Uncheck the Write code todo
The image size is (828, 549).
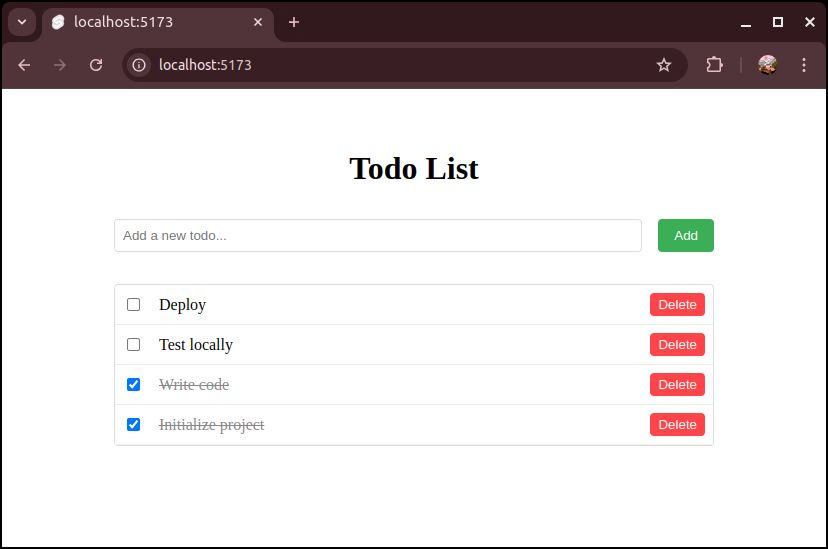[x=134, y=385]
